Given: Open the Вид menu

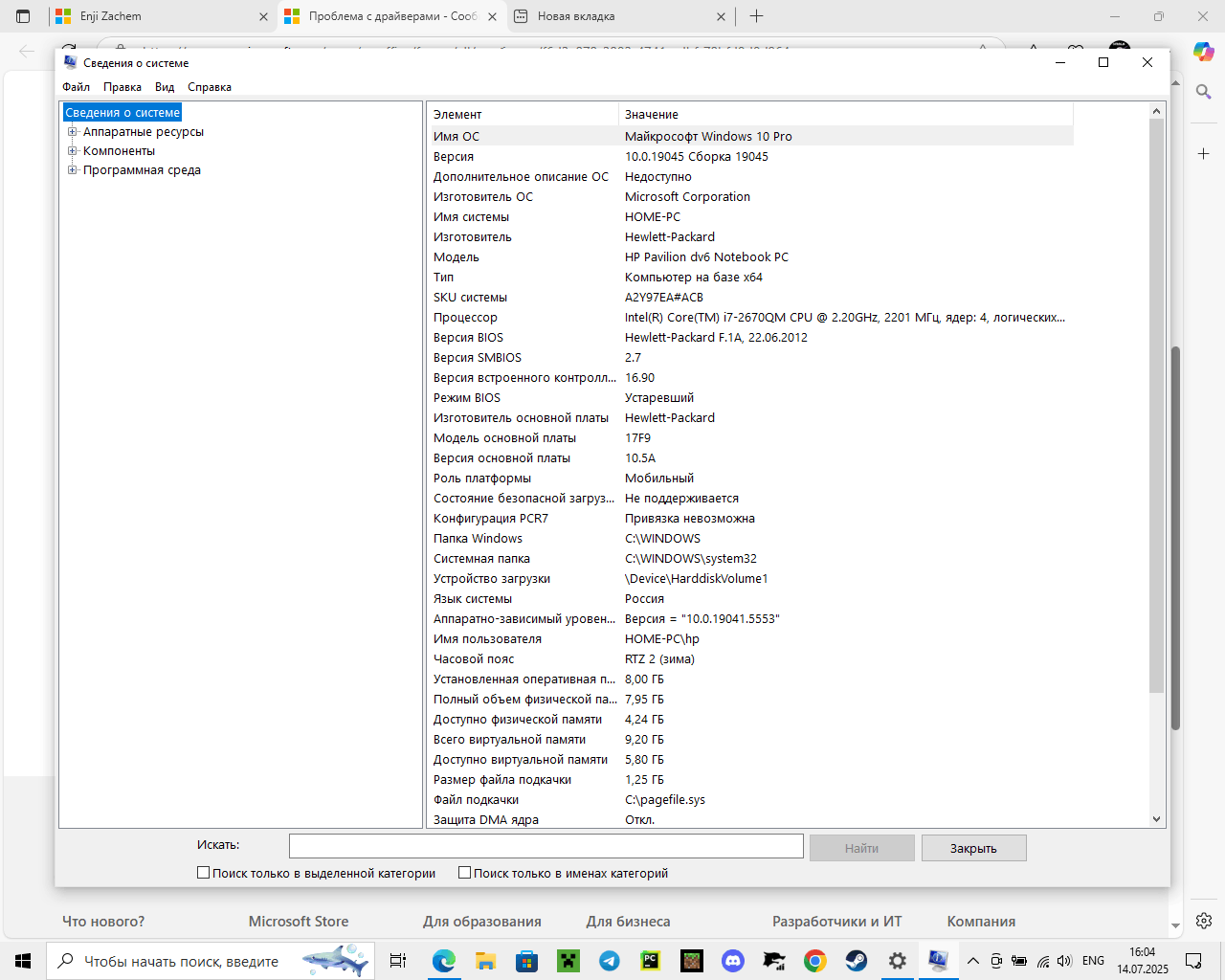Looking at the screenshot, I should 165,87.
